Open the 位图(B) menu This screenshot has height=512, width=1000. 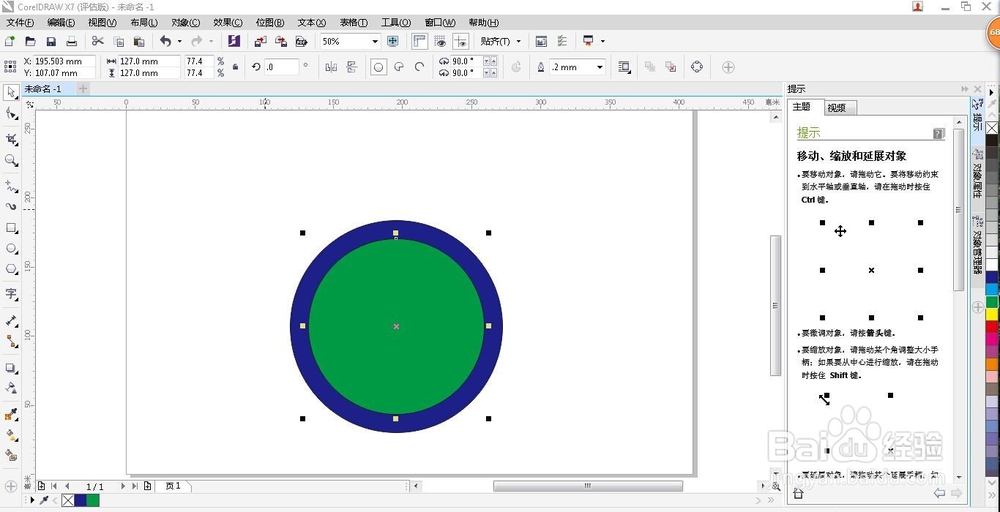[270, 22]
